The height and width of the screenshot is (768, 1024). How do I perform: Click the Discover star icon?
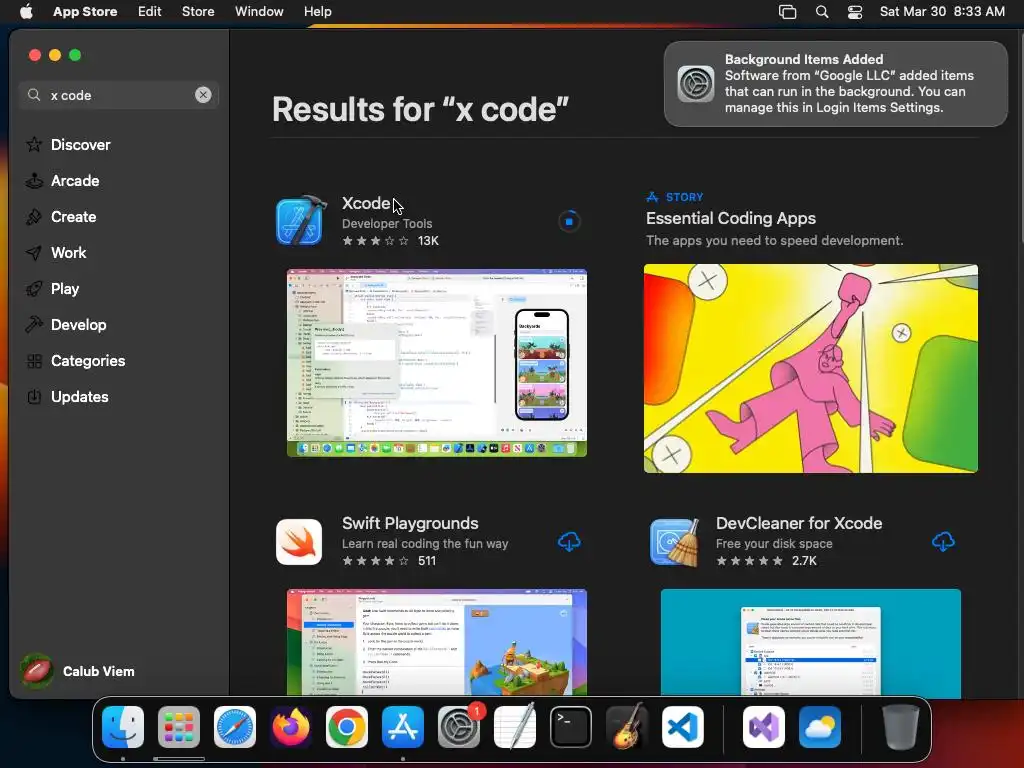click(34, 144)
